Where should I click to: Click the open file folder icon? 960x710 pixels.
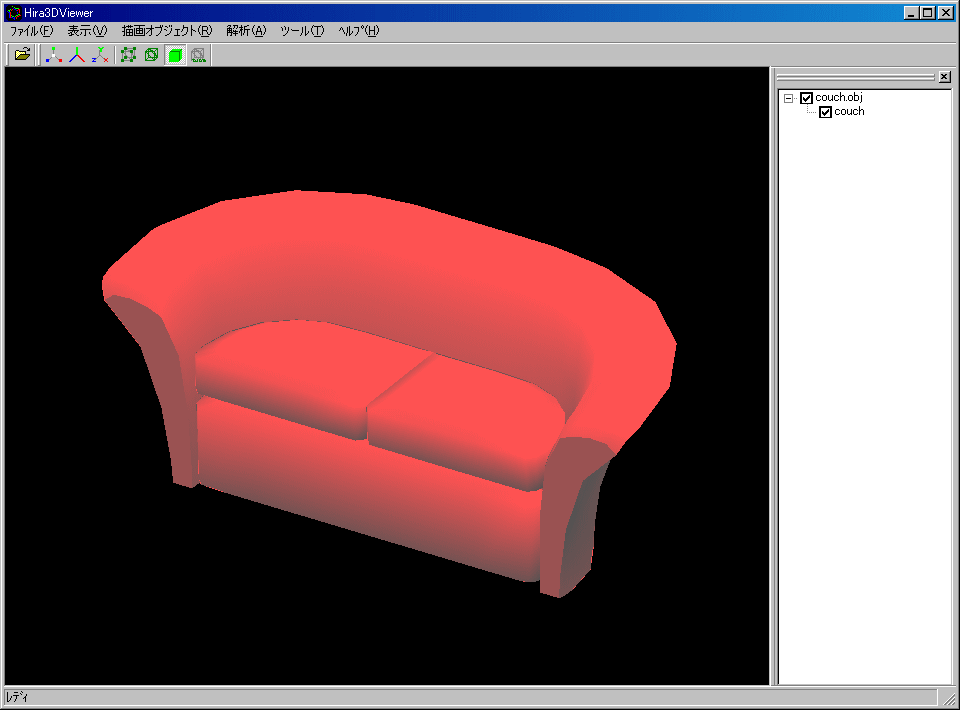[22, 55]
